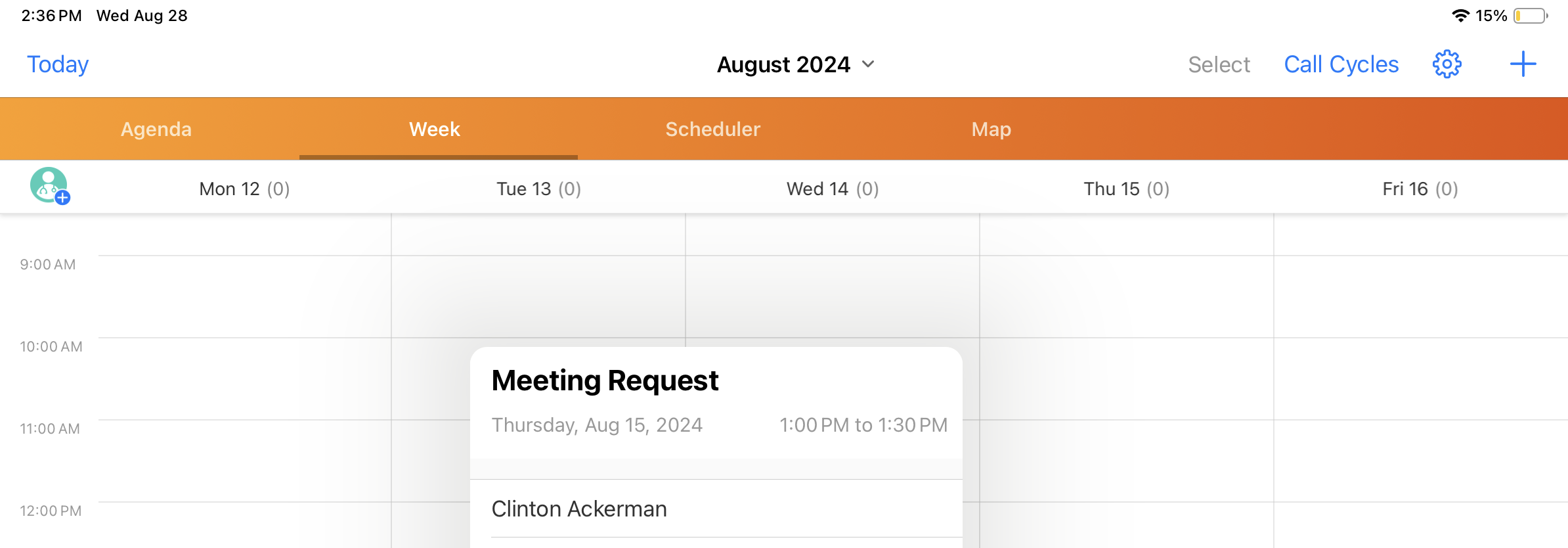Select the Thu 15 day header
Screen dimensions: 1568x548
tap(1126, 189)
